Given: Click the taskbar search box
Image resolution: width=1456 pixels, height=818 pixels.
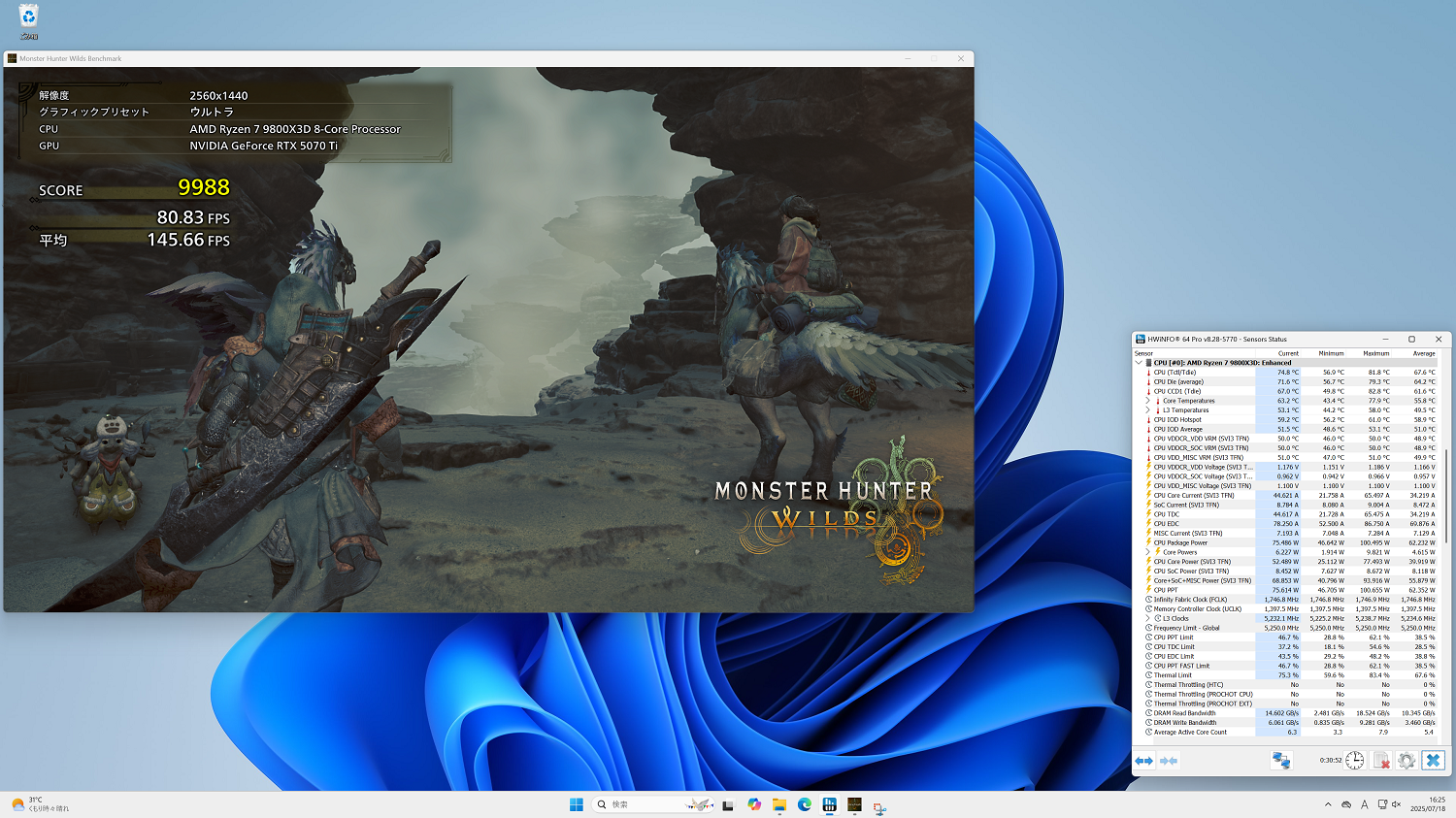Looking at the screenshot, I should pos(653,804).
